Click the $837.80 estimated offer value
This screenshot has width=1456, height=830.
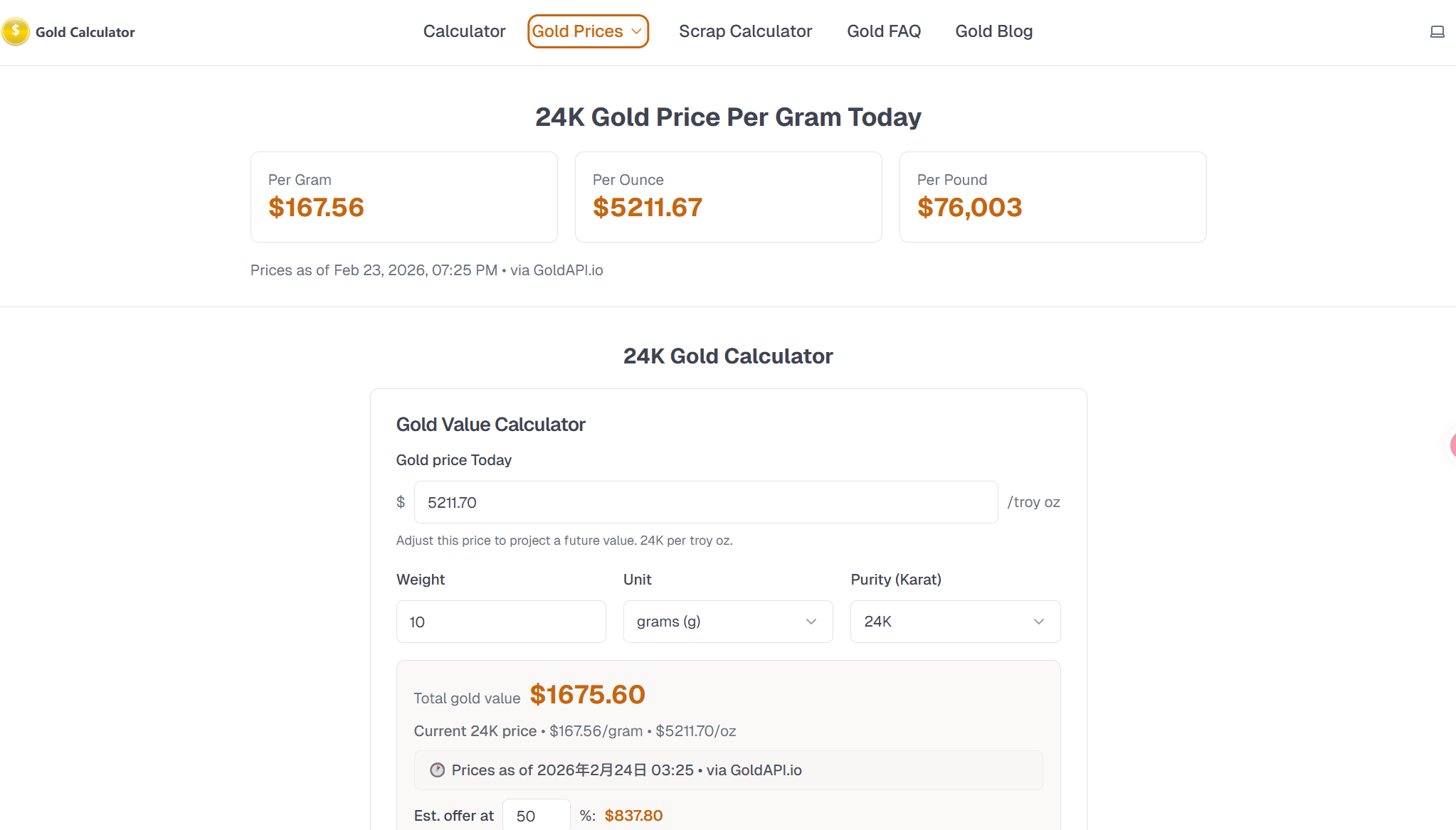(633, 816)
